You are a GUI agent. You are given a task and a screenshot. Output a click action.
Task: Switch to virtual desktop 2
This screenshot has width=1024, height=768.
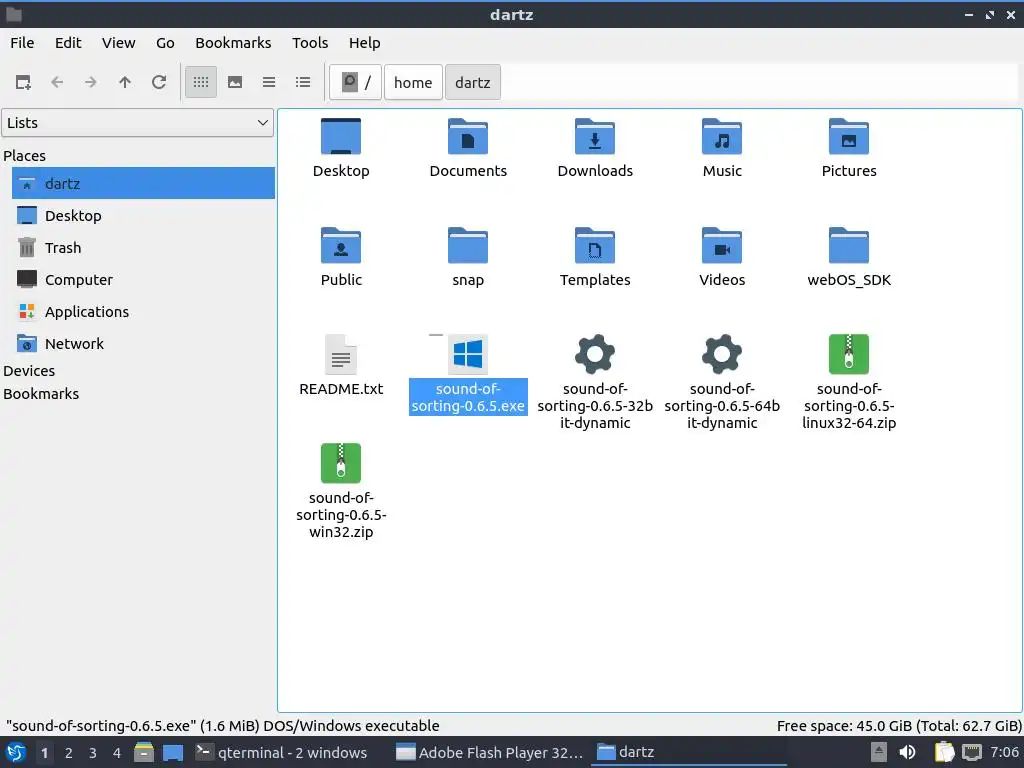tap(69, 753)
